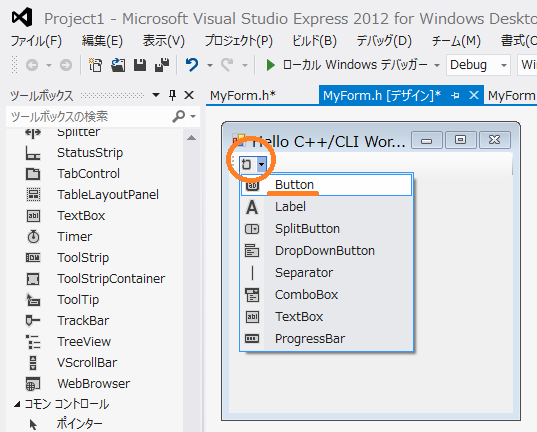Open the Debug configuration combo box
This screenshot has width=537, height=432.
click(x=478, y=65)
